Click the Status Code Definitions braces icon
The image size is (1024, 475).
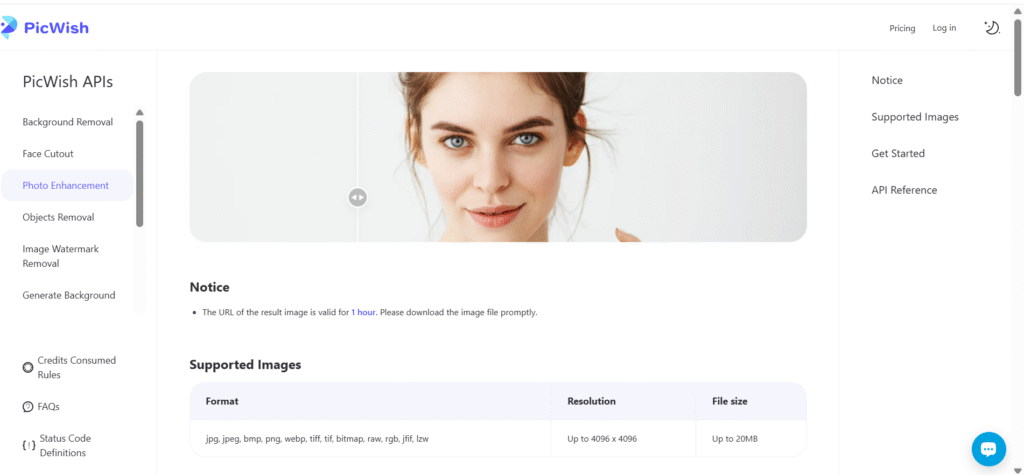click(28, 445)
